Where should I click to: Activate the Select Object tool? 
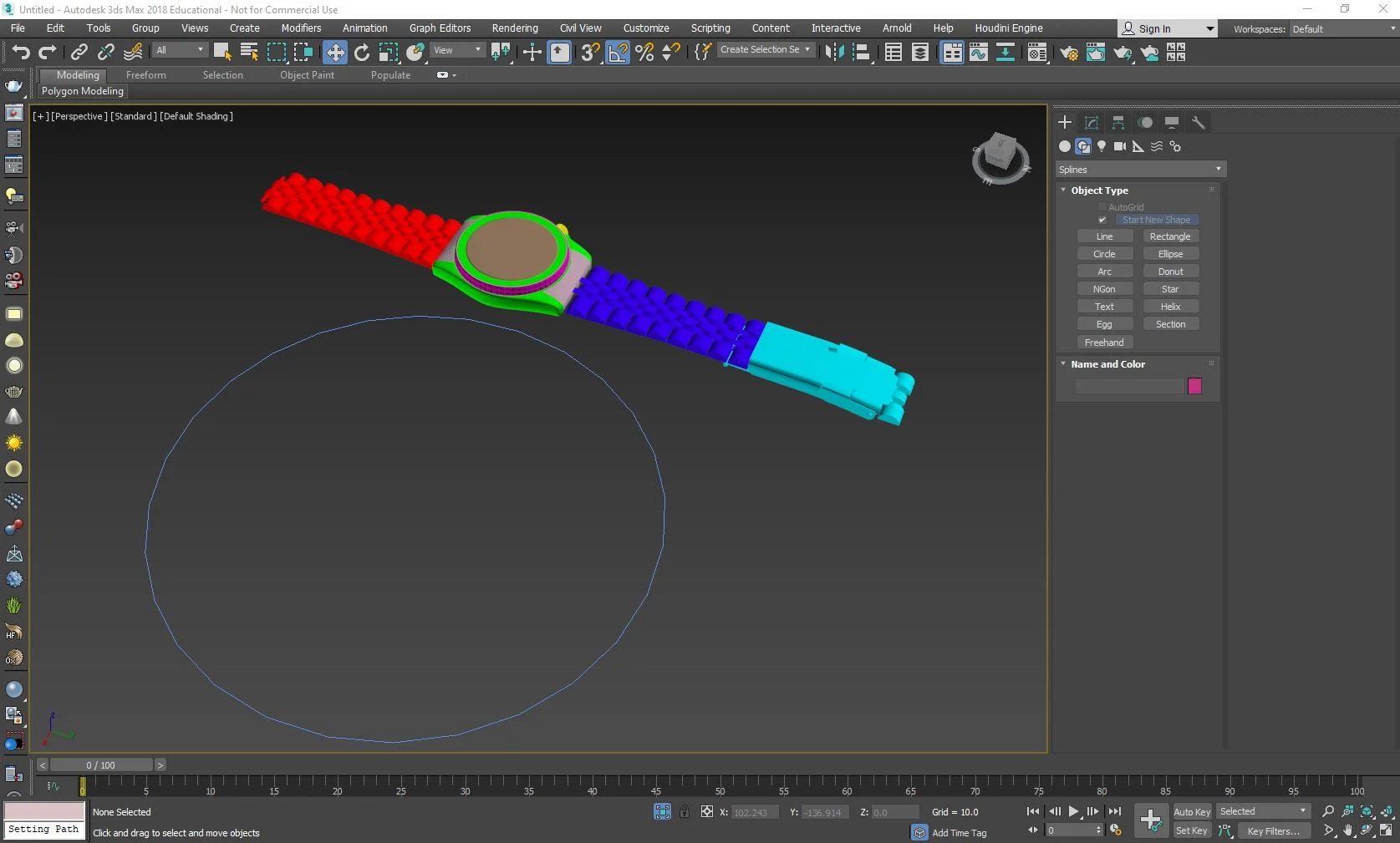click(x=222, y=53)
